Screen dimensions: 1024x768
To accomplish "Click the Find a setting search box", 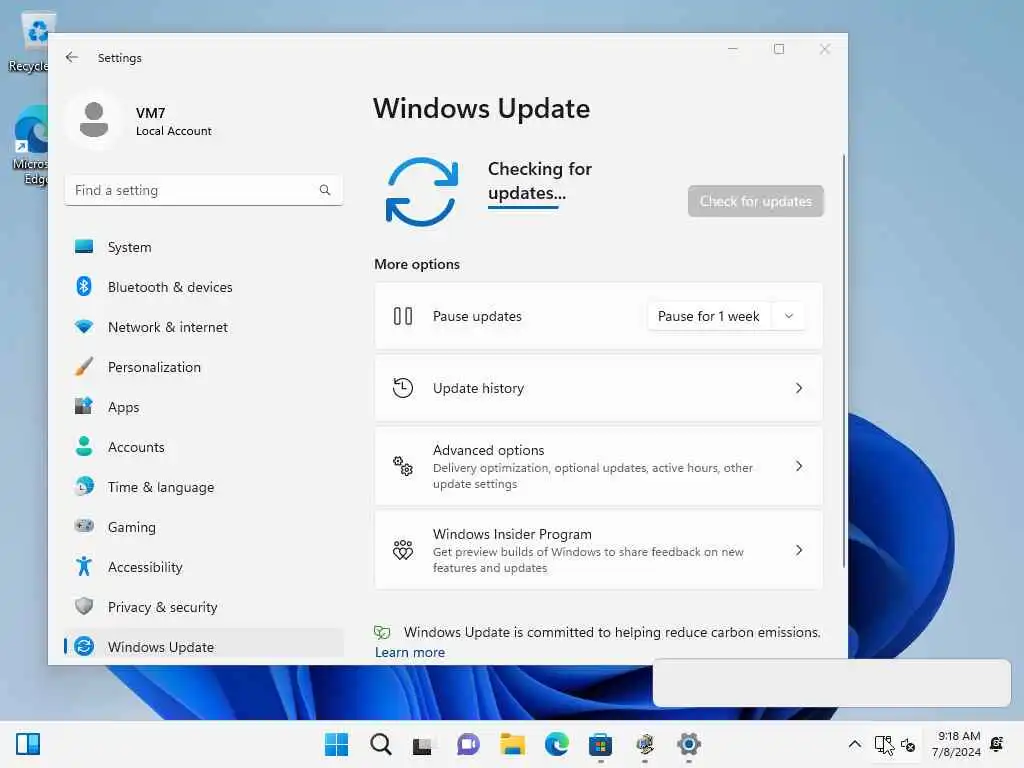I will tap(204, 190).
